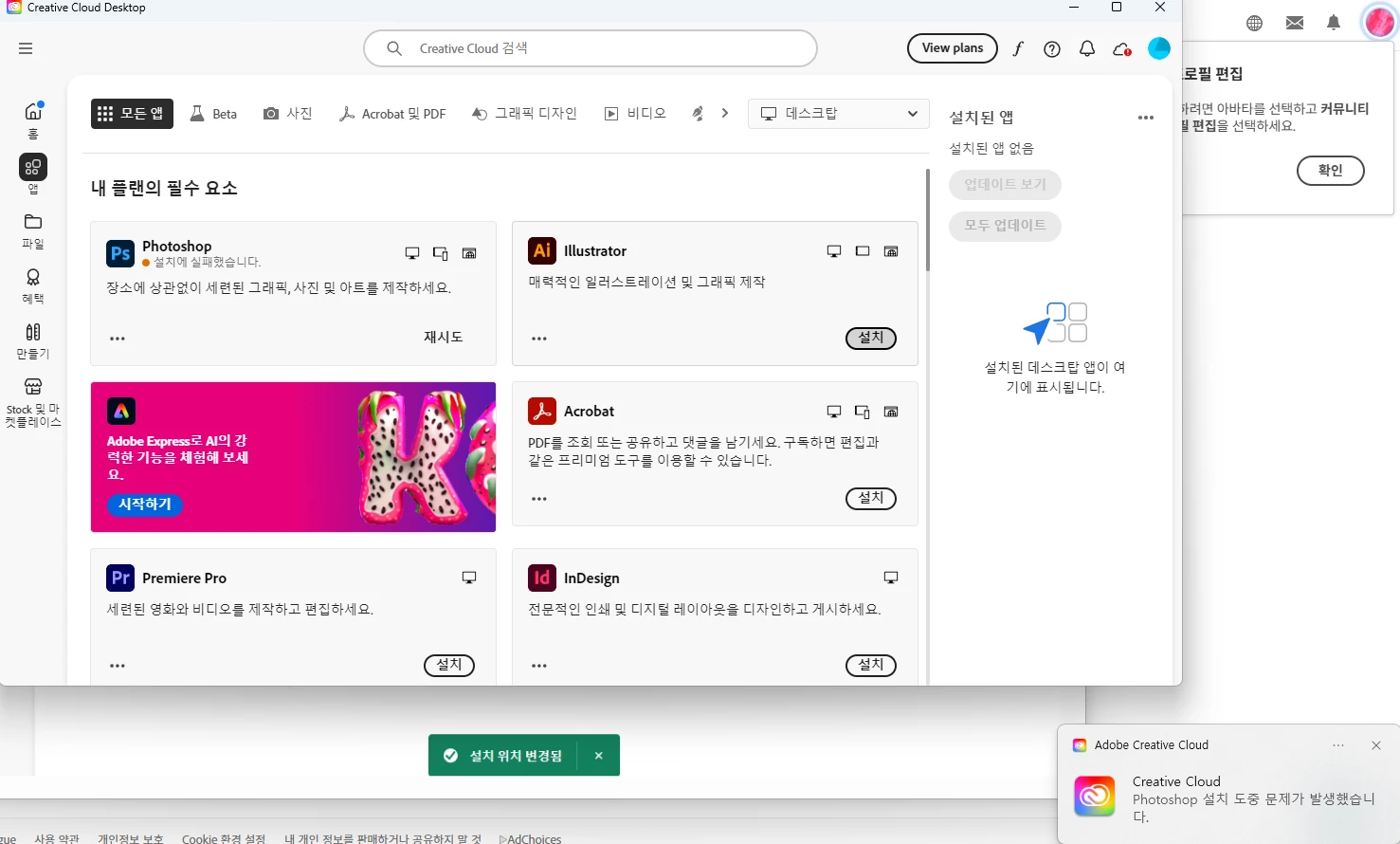
Task: Open Photoshop card more options menu
Action: pos(118,339)
